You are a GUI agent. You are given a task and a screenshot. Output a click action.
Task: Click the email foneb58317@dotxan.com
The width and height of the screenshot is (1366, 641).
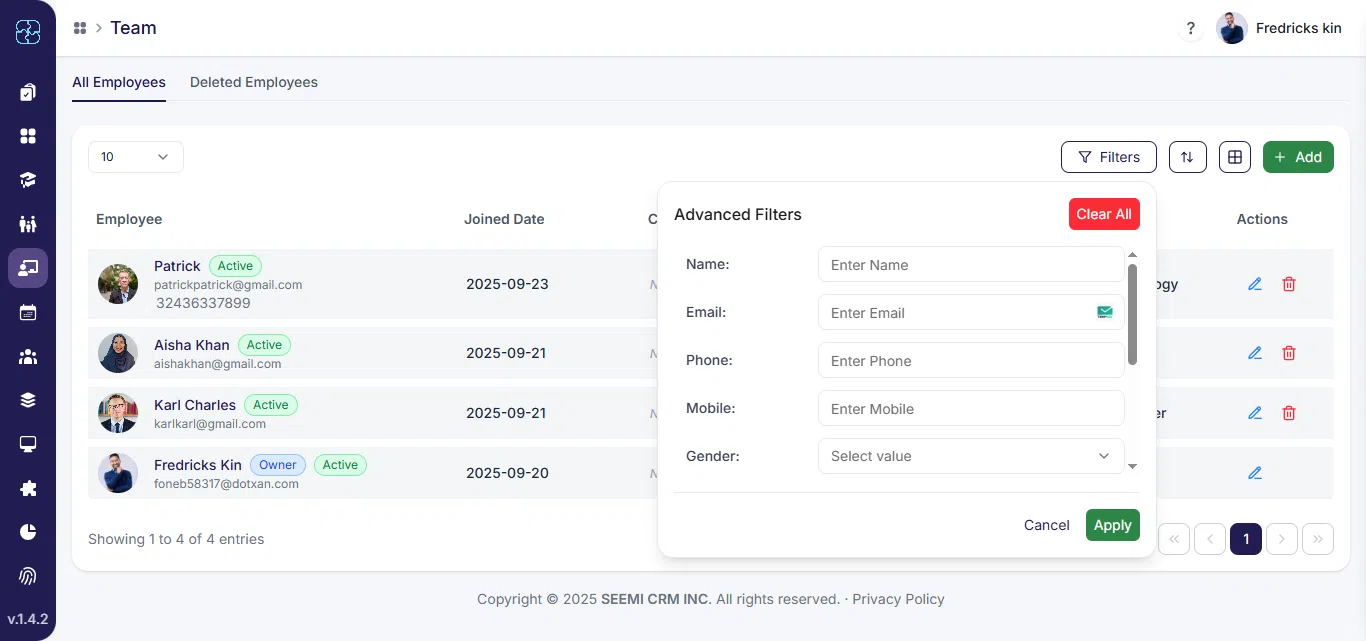point(226,483)
